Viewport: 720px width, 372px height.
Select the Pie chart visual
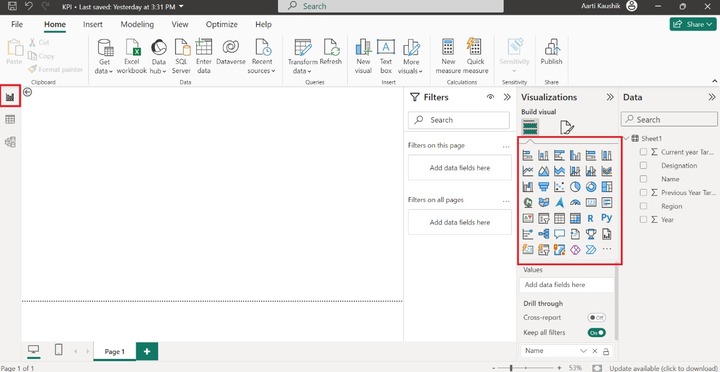(575, 187)
